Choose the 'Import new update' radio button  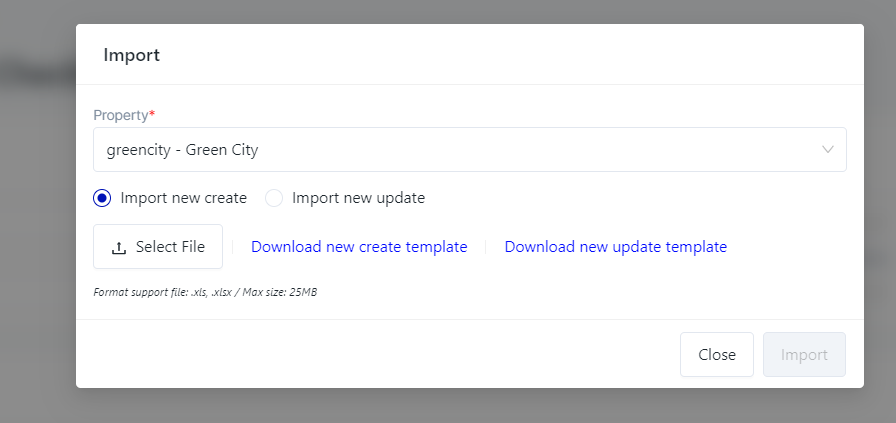(274, 198)
